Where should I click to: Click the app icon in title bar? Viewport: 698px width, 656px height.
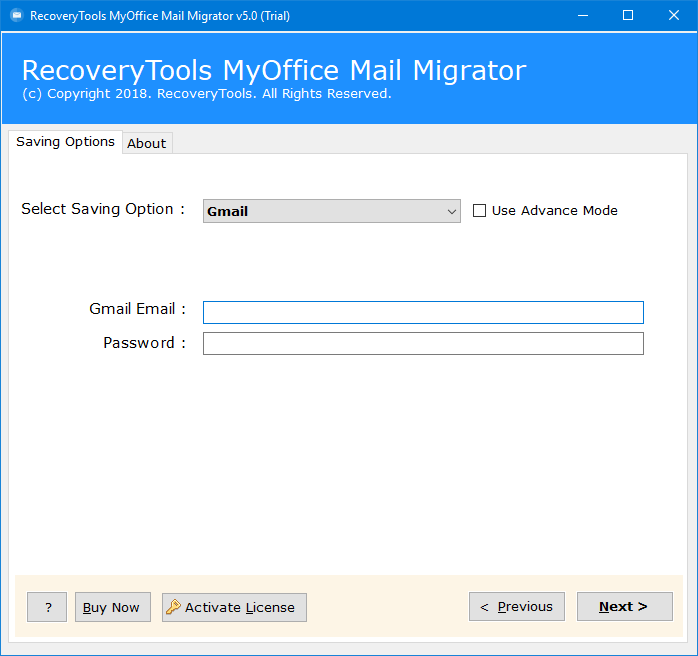(17, 16)
